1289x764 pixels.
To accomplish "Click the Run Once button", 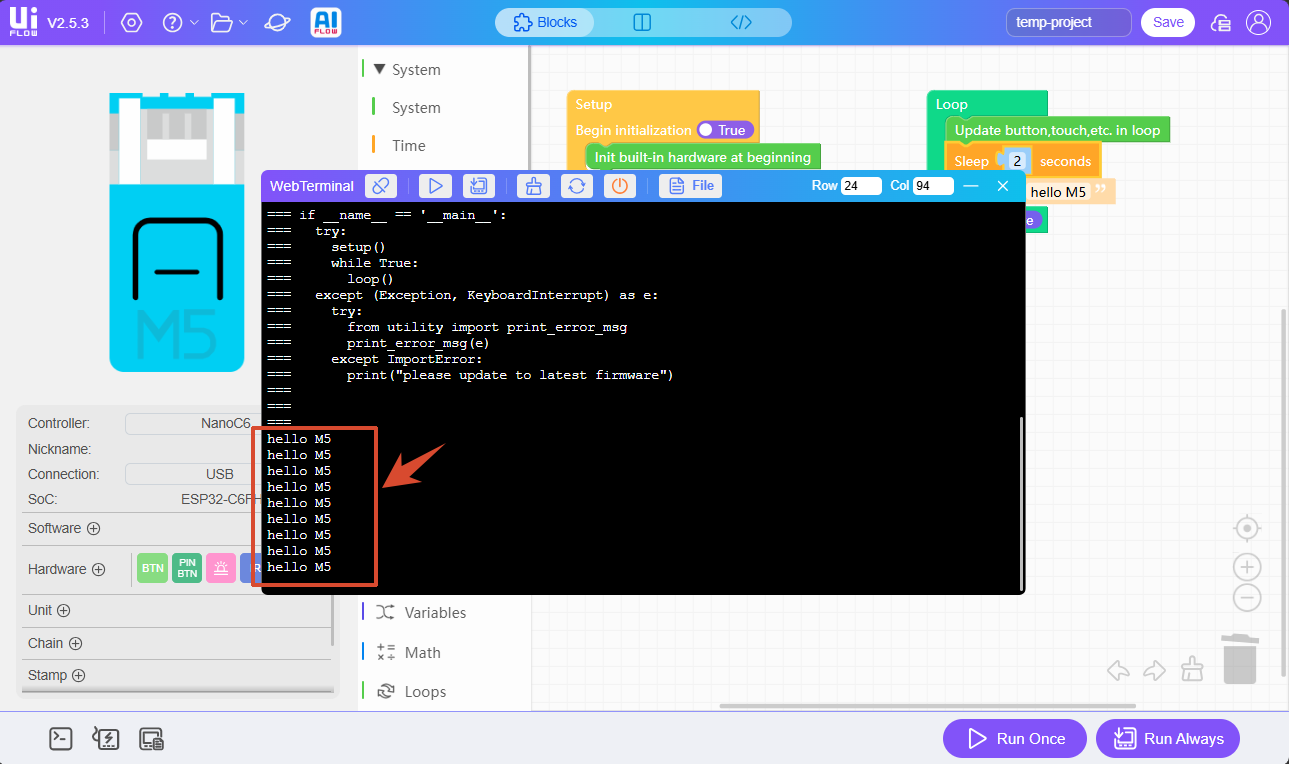I will 1015,739.
